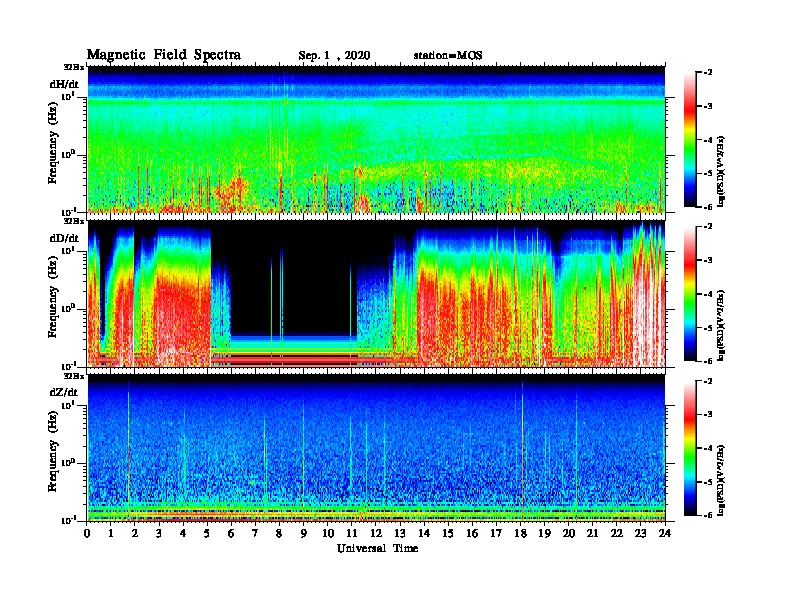Click the dH/dt spectrogram plot area

click(376, 139)
